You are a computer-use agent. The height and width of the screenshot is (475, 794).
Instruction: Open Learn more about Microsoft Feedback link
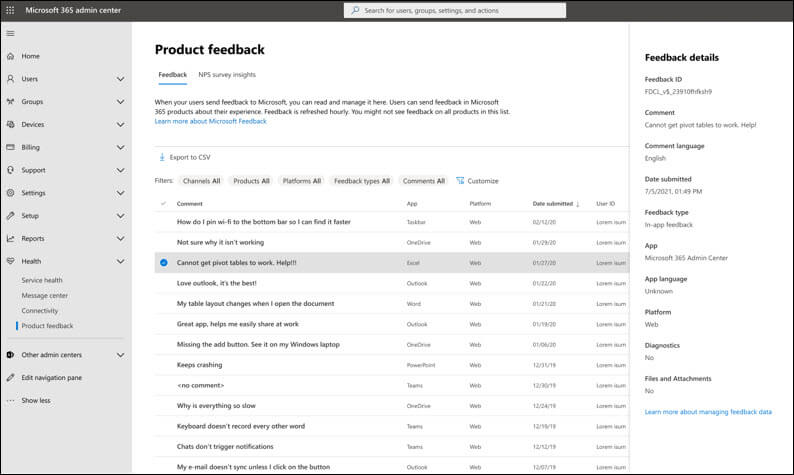tap(210, 121)
